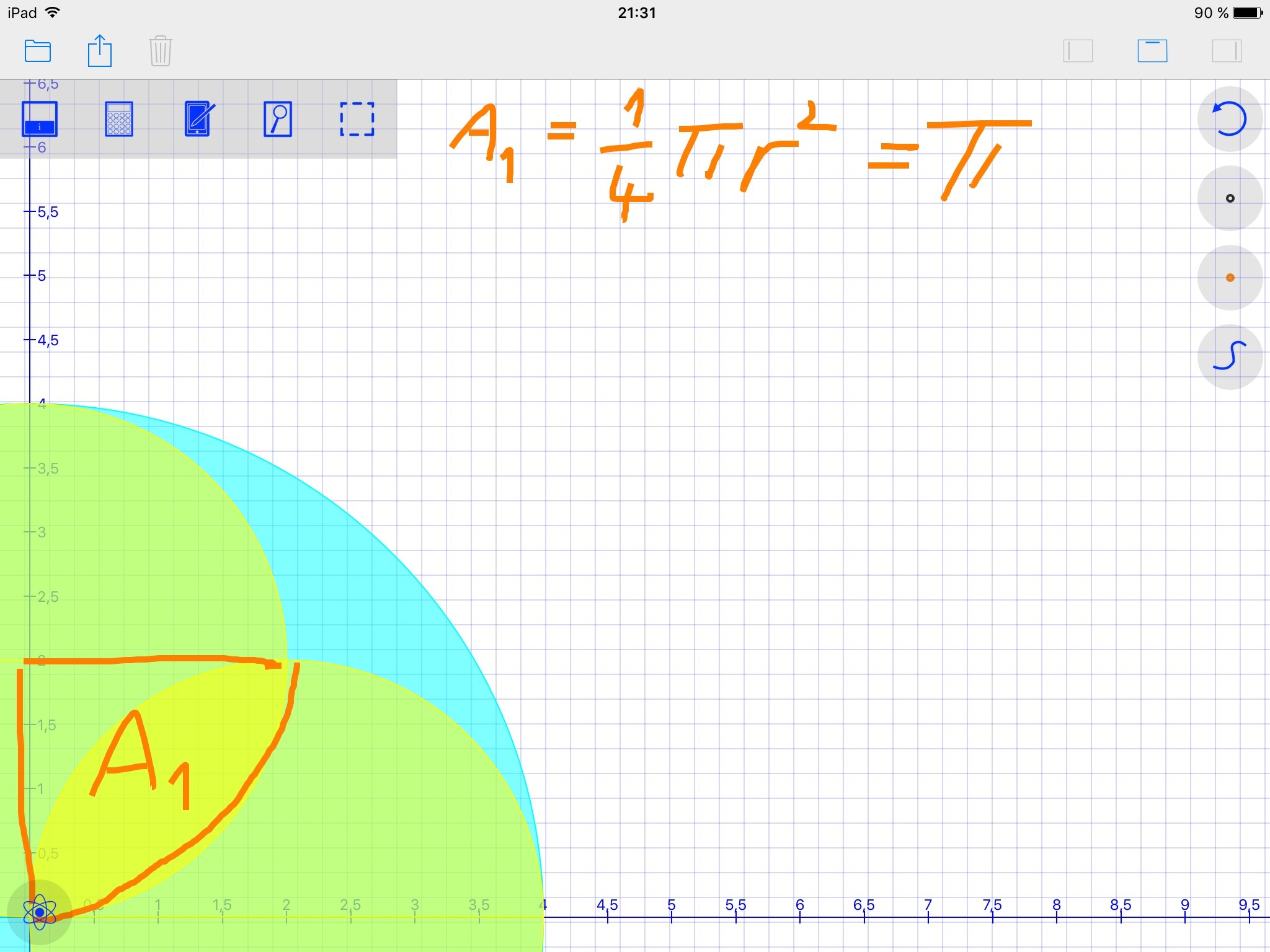This screenshot has width=1270, height=952.
Task: Select the tablet pen drawing tool
Action: (x=199, y=118)
